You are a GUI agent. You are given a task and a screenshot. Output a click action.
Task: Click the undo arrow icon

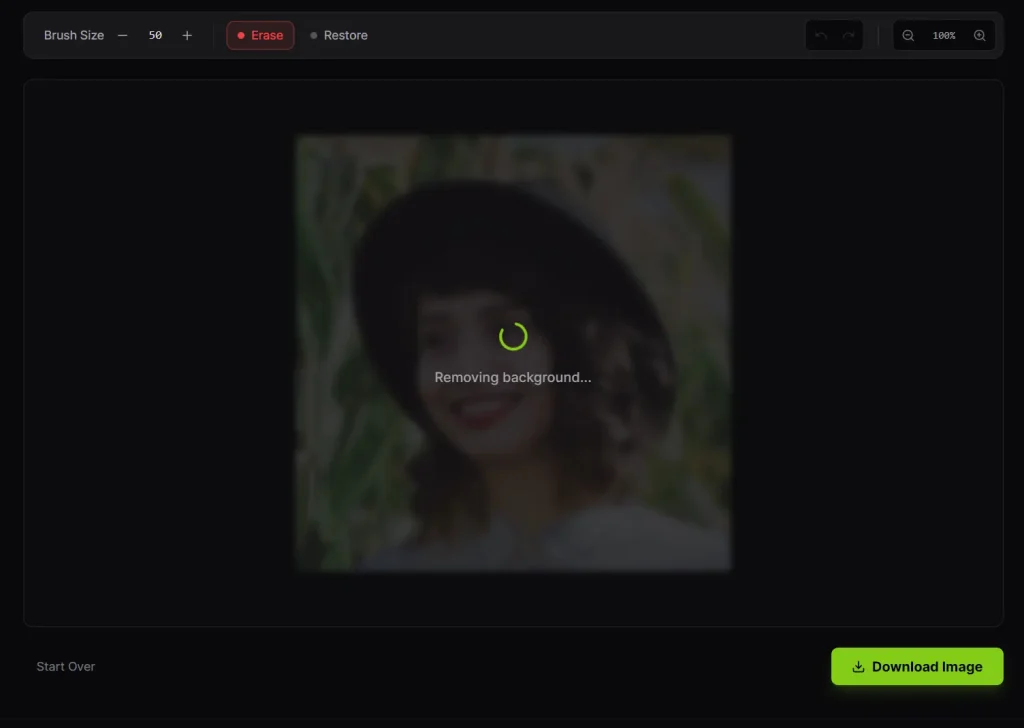click(821, 35)
